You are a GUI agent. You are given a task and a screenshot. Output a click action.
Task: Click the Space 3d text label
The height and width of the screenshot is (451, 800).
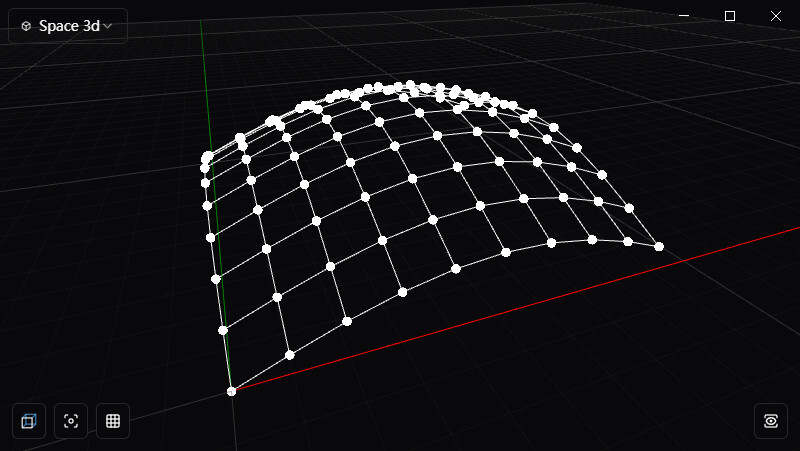coord(69,26)
